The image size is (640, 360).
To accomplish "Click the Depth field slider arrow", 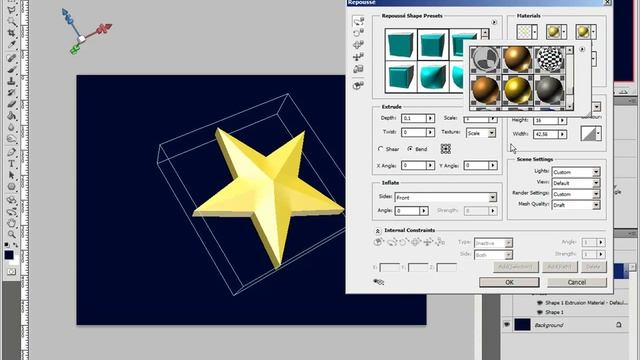I will 430,118.
